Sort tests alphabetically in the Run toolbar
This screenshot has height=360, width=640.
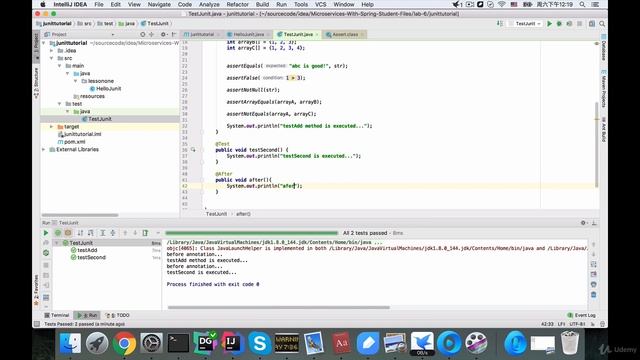pos(80,233)
